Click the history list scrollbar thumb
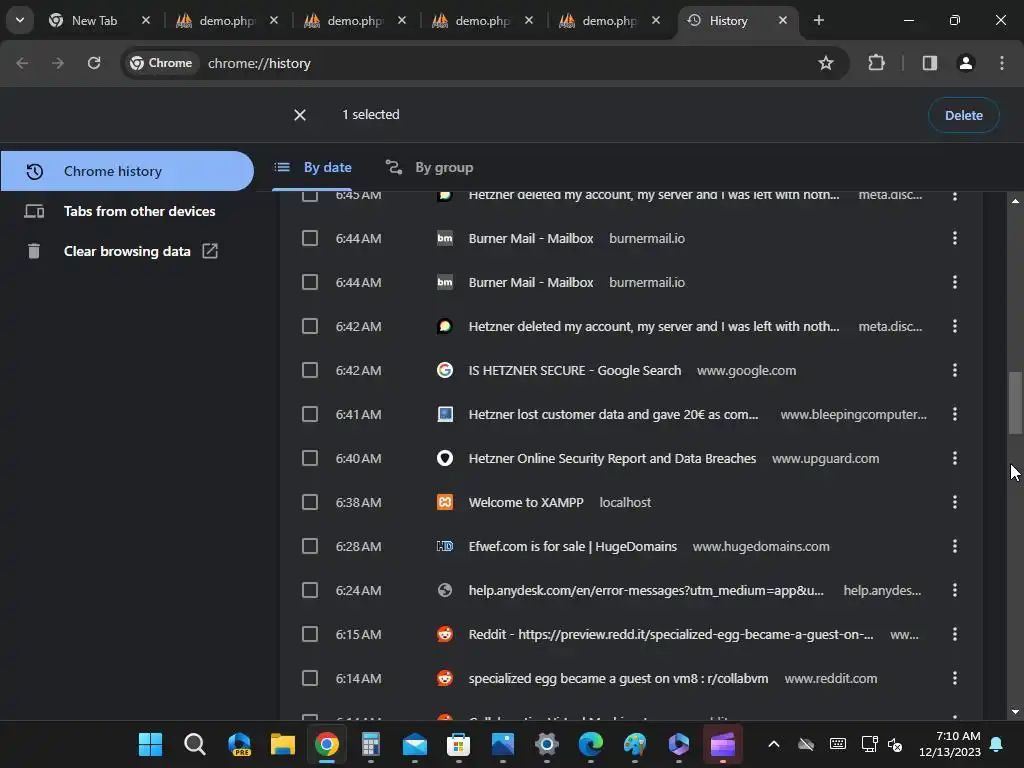The image size is (1024, 768). 1015,402
